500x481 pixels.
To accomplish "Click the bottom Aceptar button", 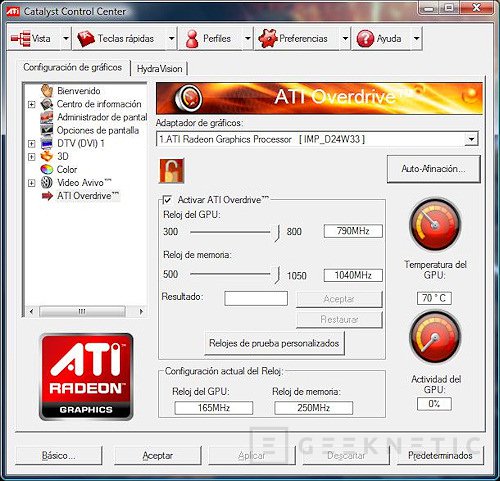I will pyautogui.click(x=158, y=455).
